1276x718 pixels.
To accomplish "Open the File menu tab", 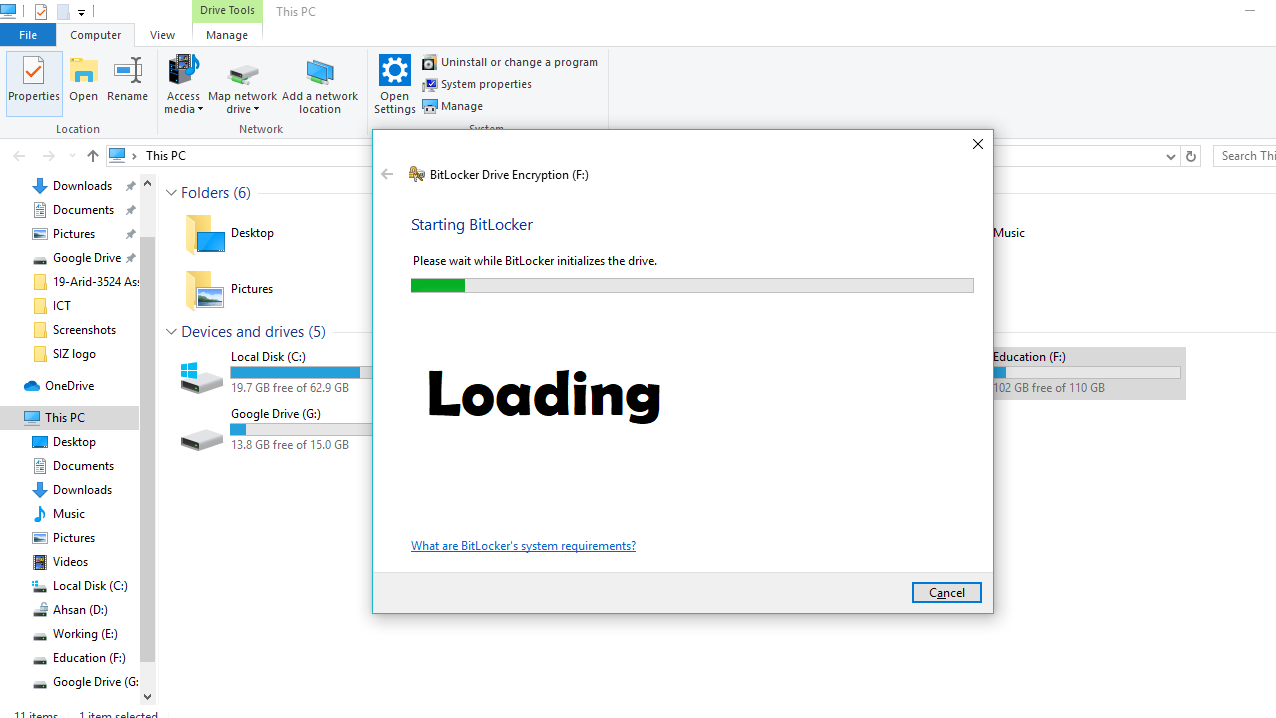I will pyautogui.click(x=28, y=34).
